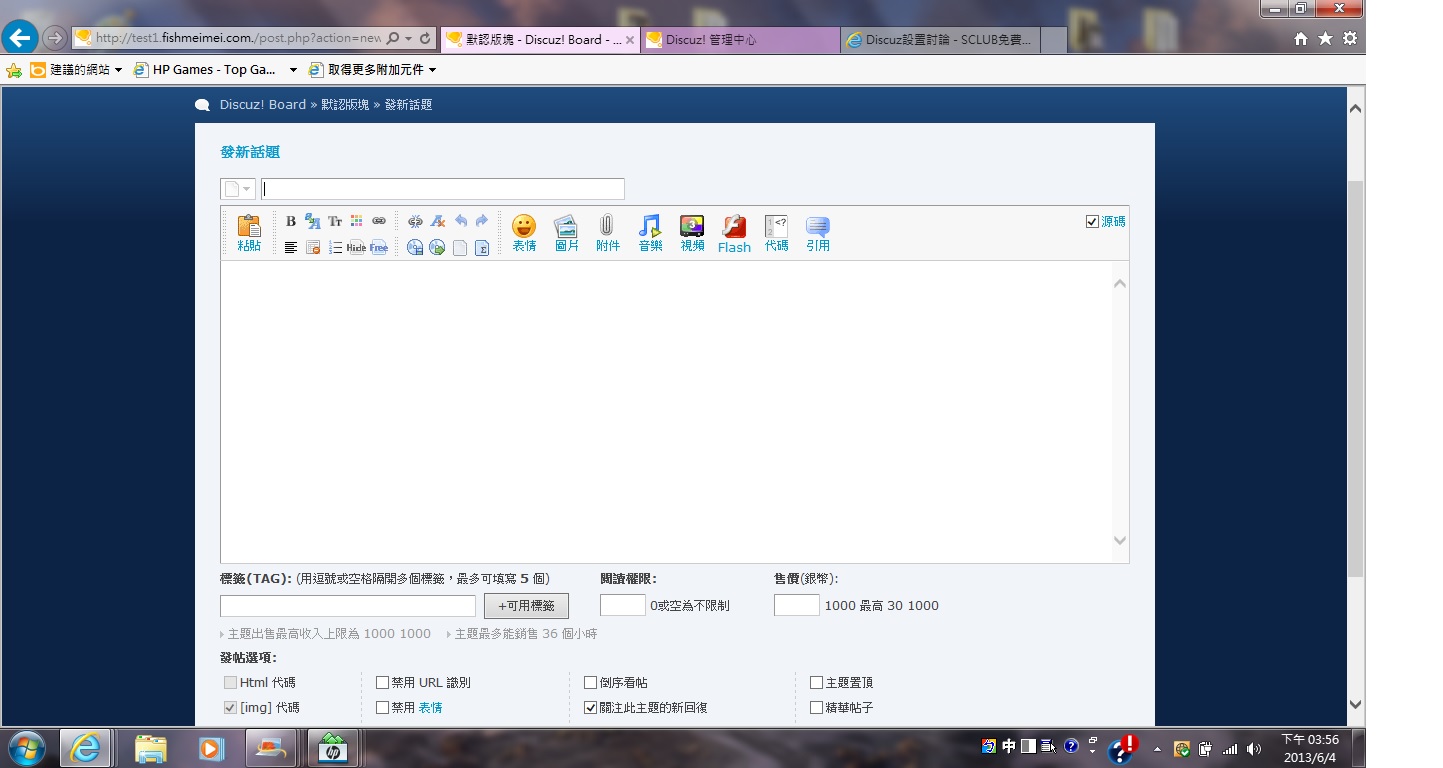
Task: Open the 表情 link in post options
Action: click(x=430, y=708)
